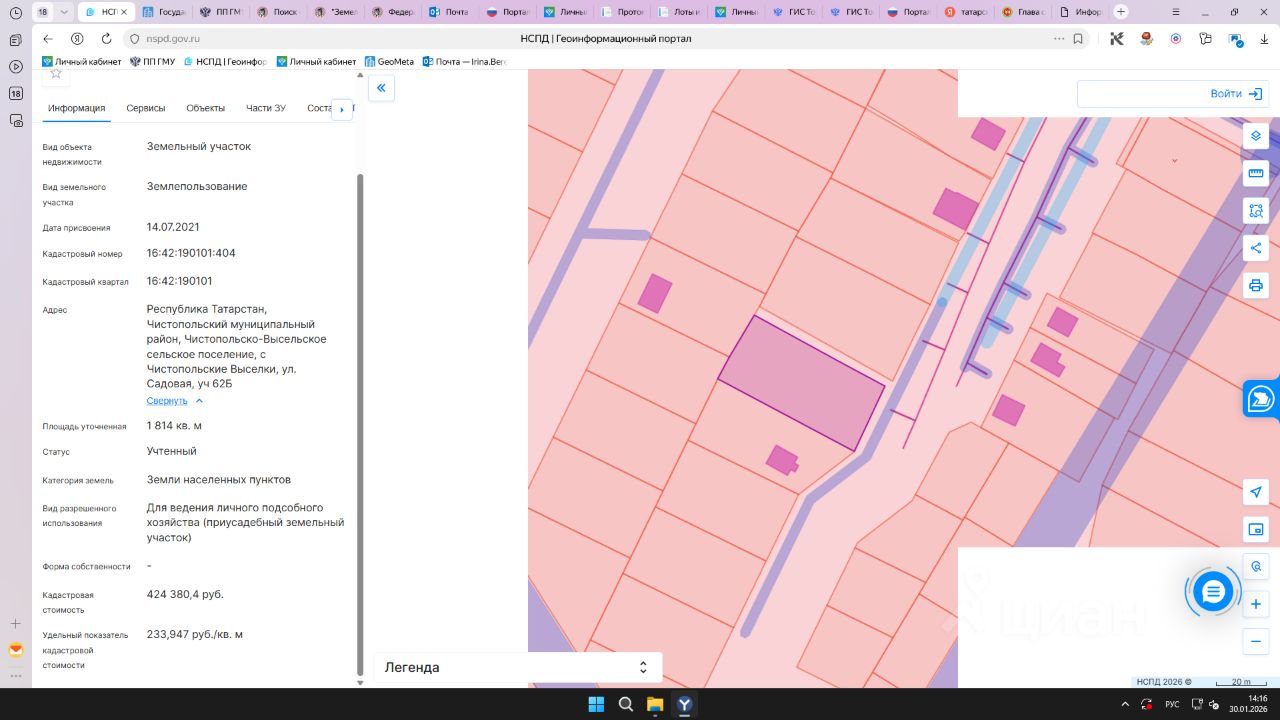Toggle the overview mini-map window

pos(1256,529)
